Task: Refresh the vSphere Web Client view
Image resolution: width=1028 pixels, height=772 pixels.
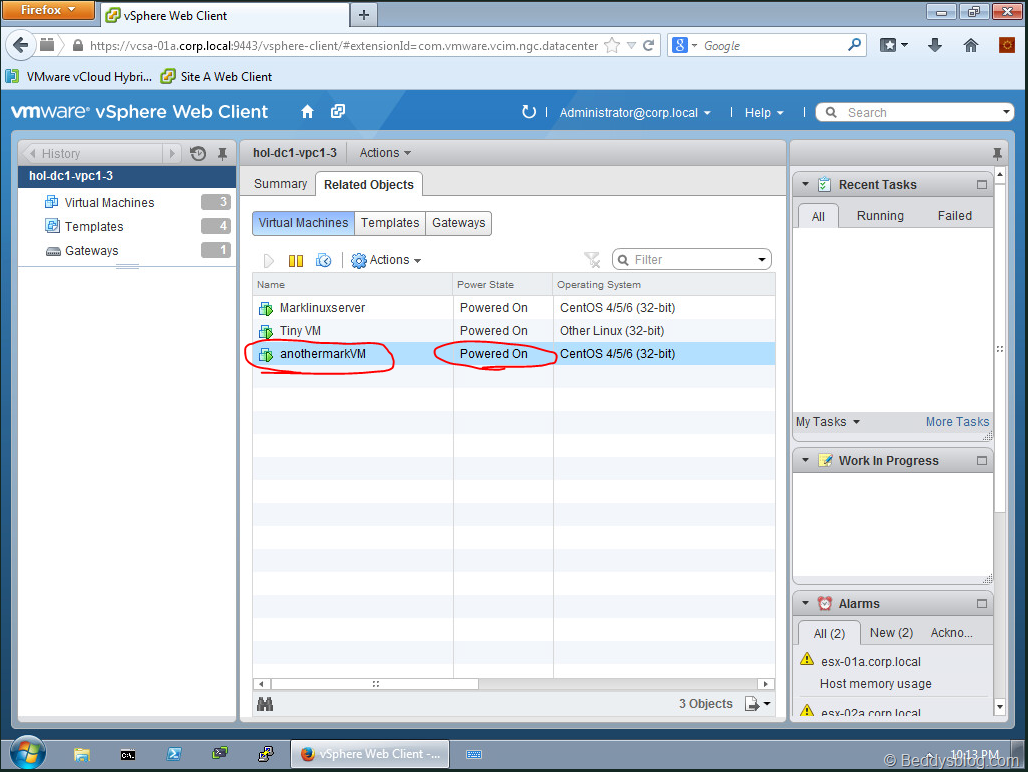Action: (528, 112)
